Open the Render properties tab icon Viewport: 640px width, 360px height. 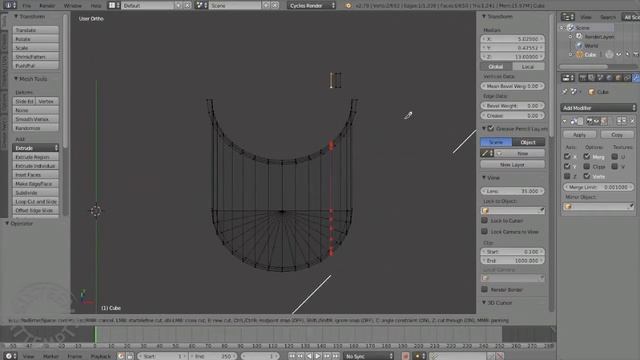583,78
